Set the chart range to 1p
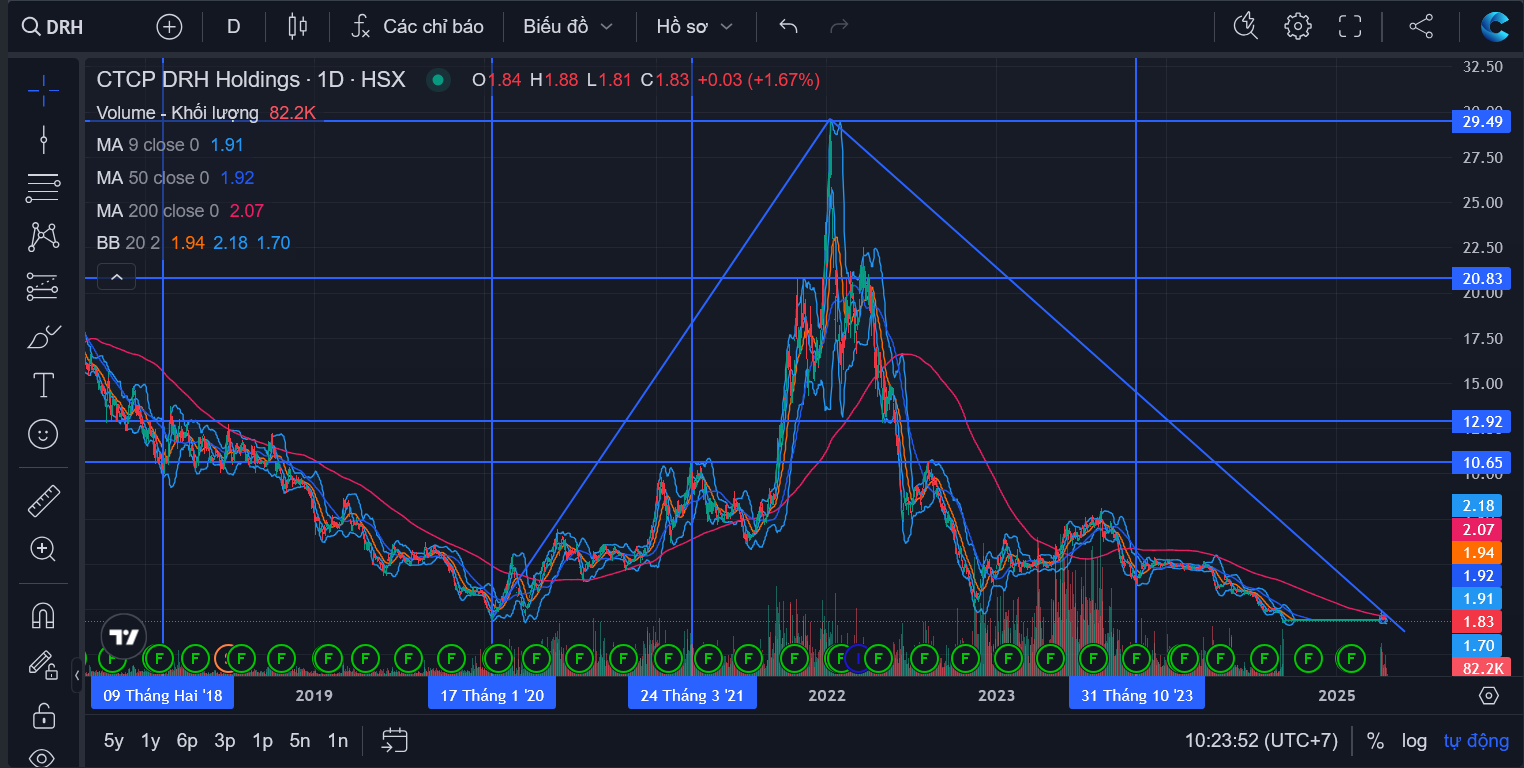 click(x=262, y=741)
